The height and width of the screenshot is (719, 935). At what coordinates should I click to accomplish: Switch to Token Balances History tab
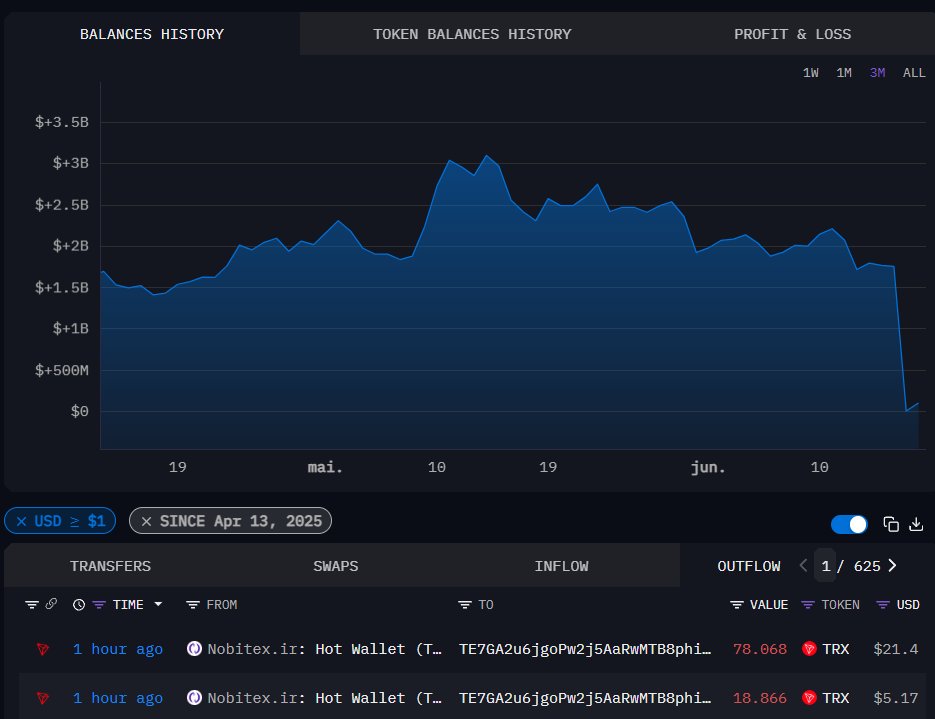pyautogui.click(x=472, y=34)
